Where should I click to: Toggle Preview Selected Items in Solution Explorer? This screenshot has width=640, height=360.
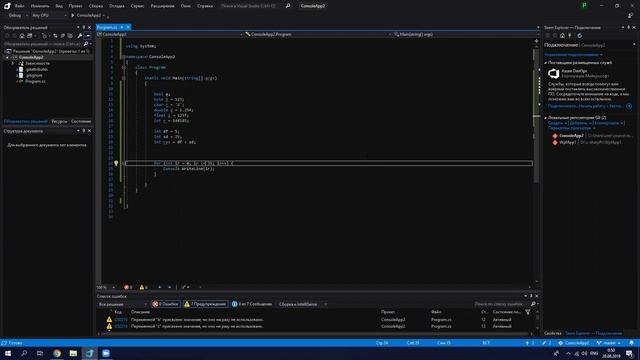(88, 36)
